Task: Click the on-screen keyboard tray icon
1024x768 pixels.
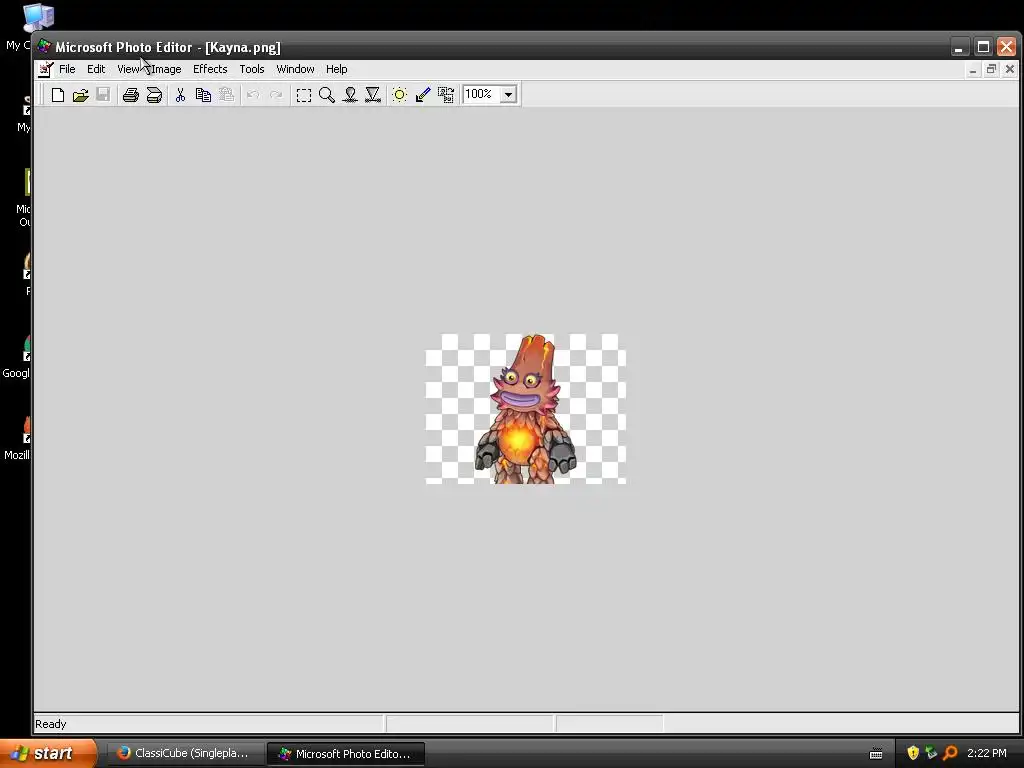Action: [876, 754]
